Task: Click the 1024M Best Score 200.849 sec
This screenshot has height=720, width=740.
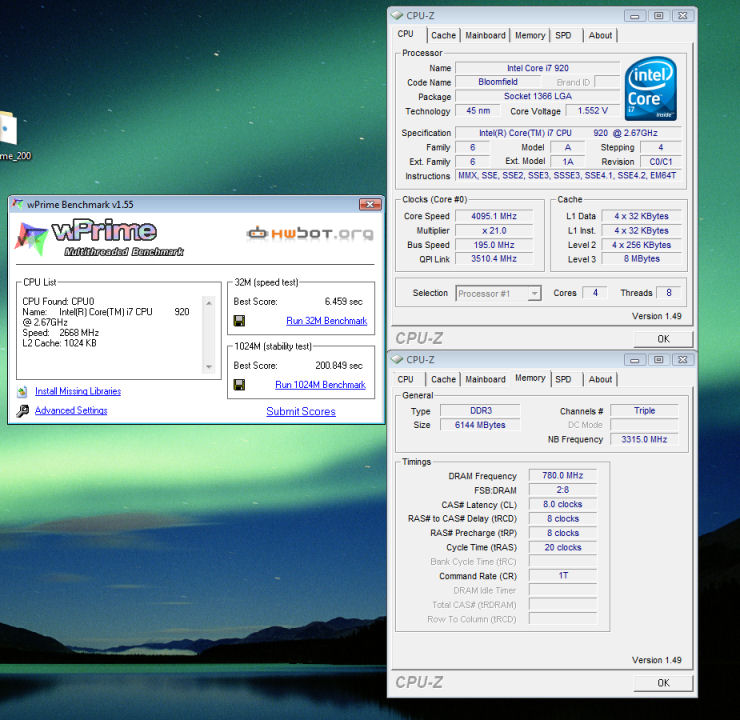Action: (339, 366)
